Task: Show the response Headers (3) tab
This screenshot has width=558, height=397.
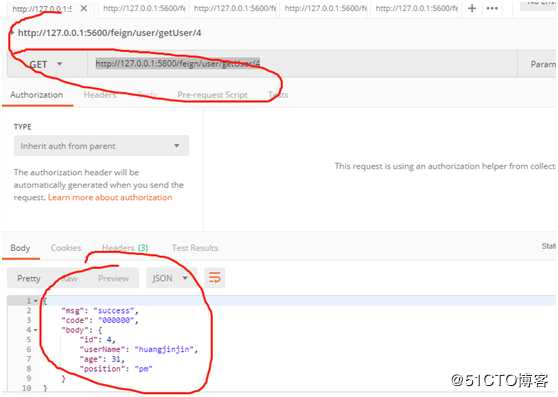Action: click(x=125, y=248)
